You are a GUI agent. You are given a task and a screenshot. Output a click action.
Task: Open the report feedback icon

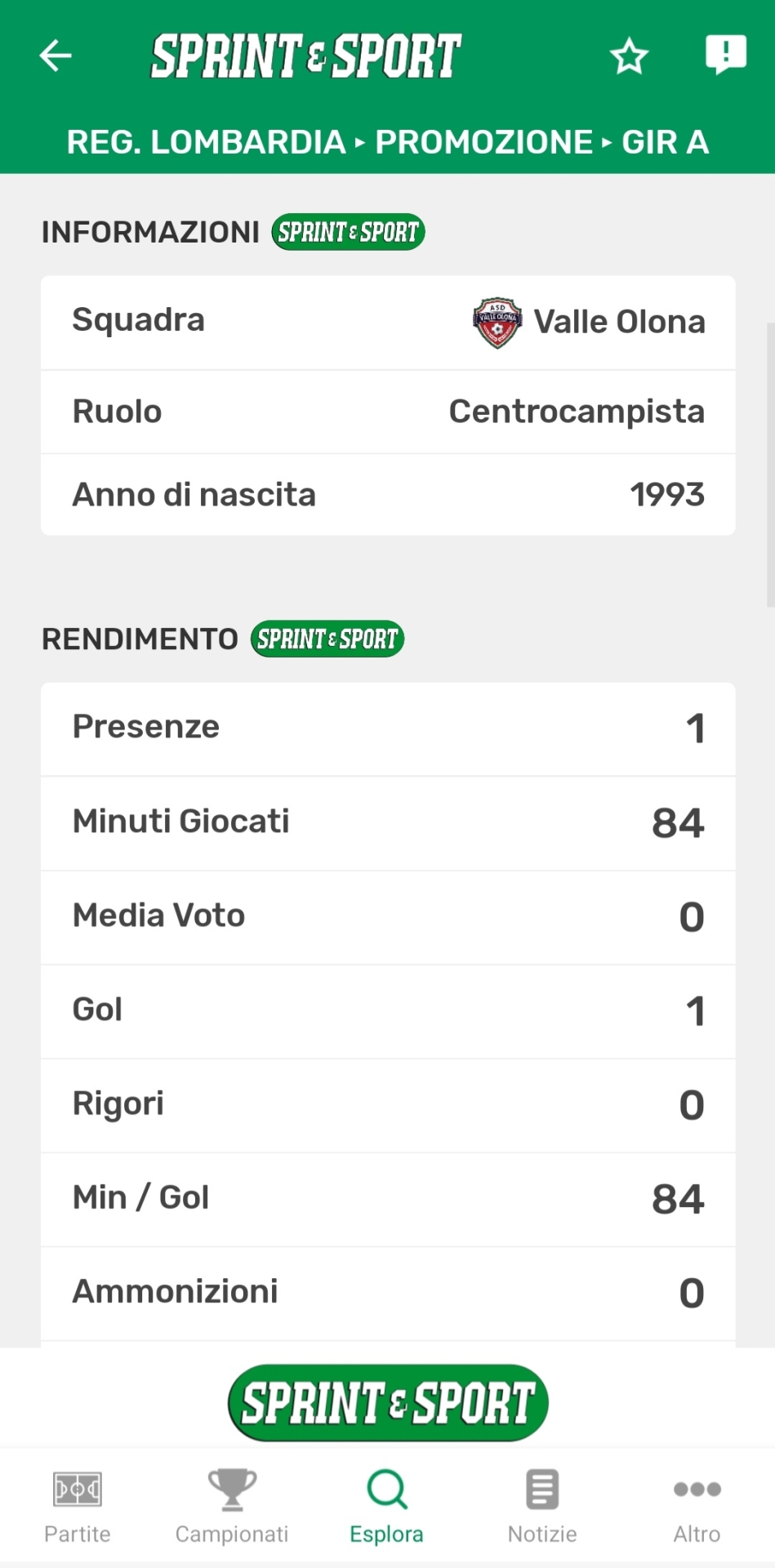[725, 55]
